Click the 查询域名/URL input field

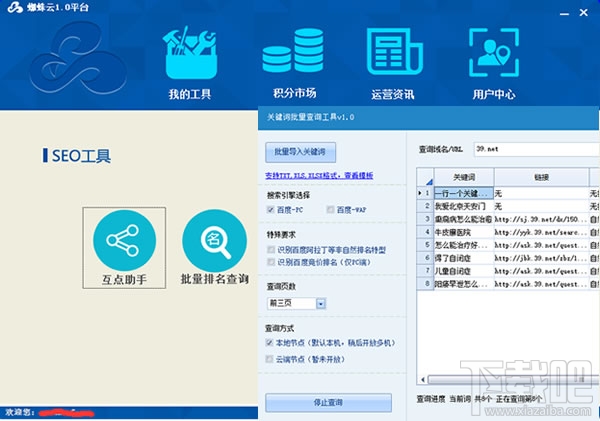pos(536,149)
